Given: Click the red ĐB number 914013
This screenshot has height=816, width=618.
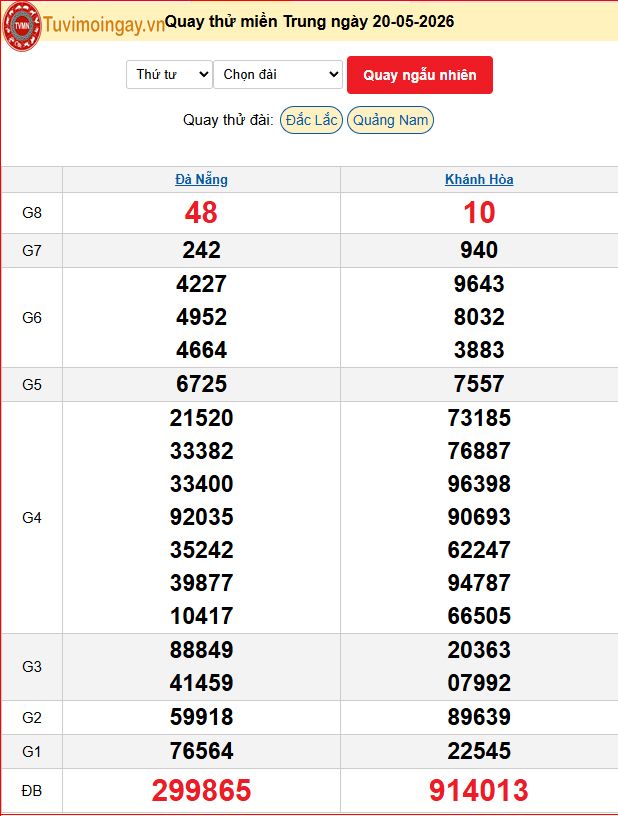Looking at the screenshot, I should [479, 790].
